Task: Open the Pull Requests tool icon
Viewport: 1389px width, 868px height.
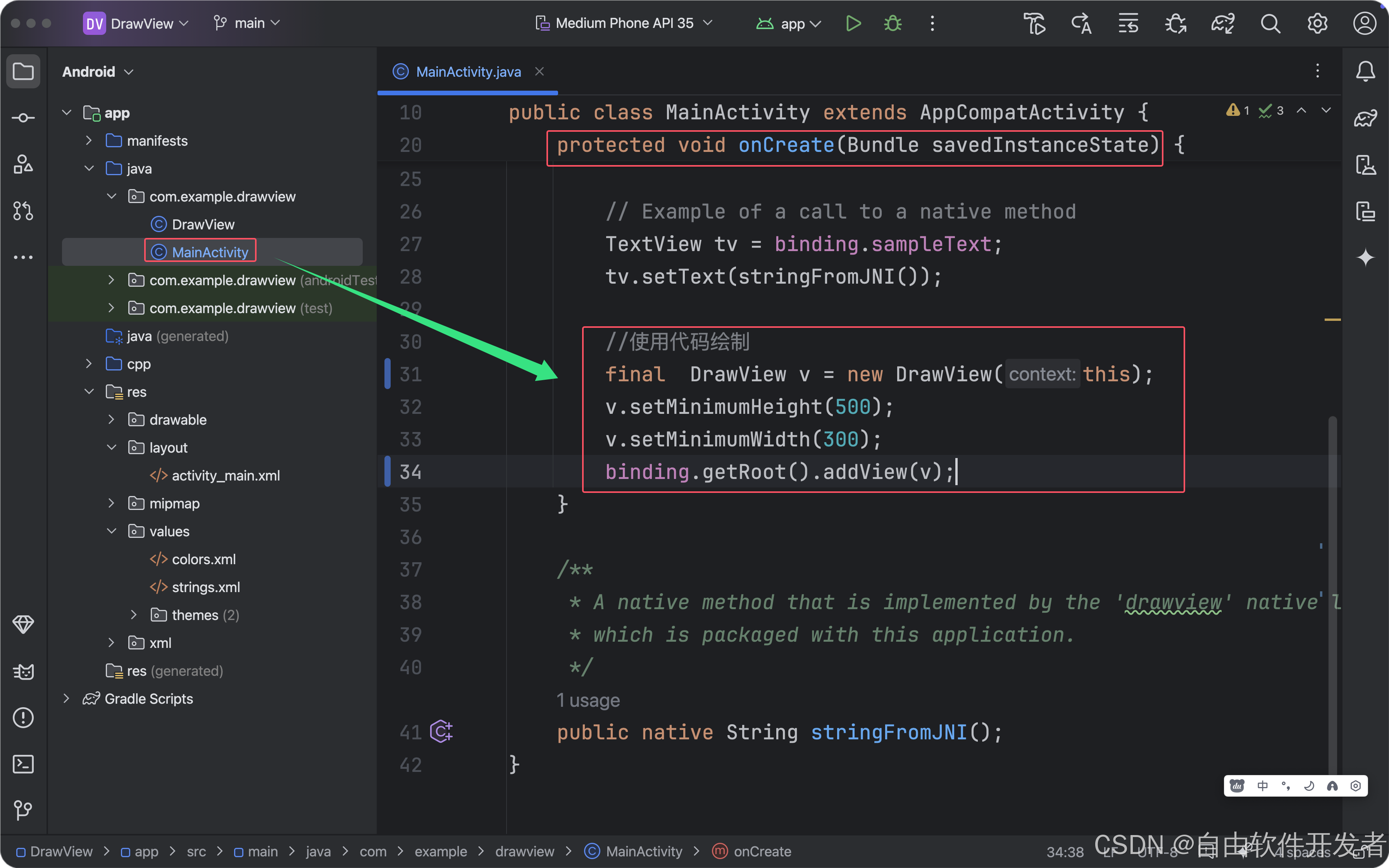Action: 23,211
